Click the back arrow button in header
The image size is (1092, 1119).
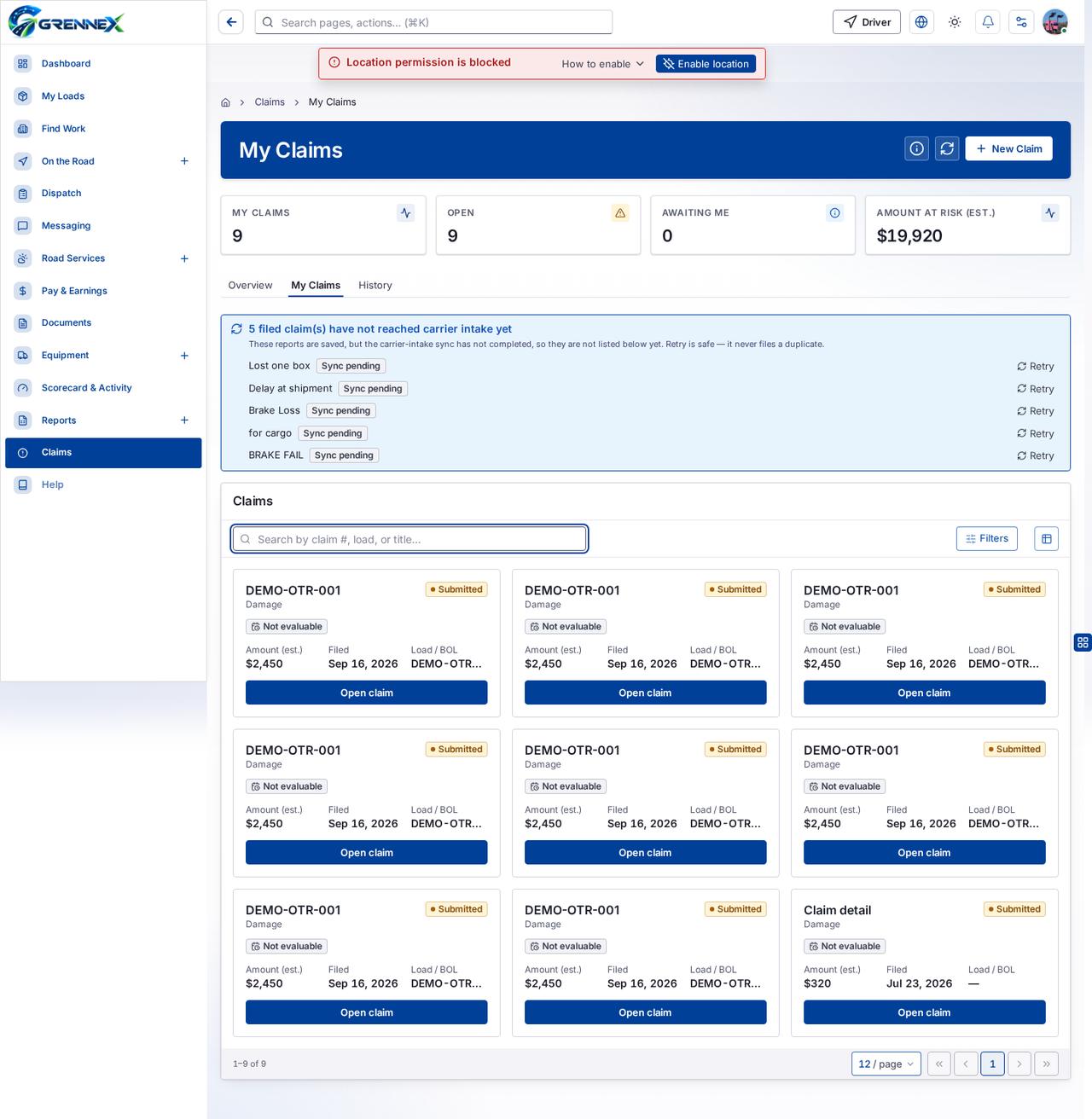coord(231,22)
